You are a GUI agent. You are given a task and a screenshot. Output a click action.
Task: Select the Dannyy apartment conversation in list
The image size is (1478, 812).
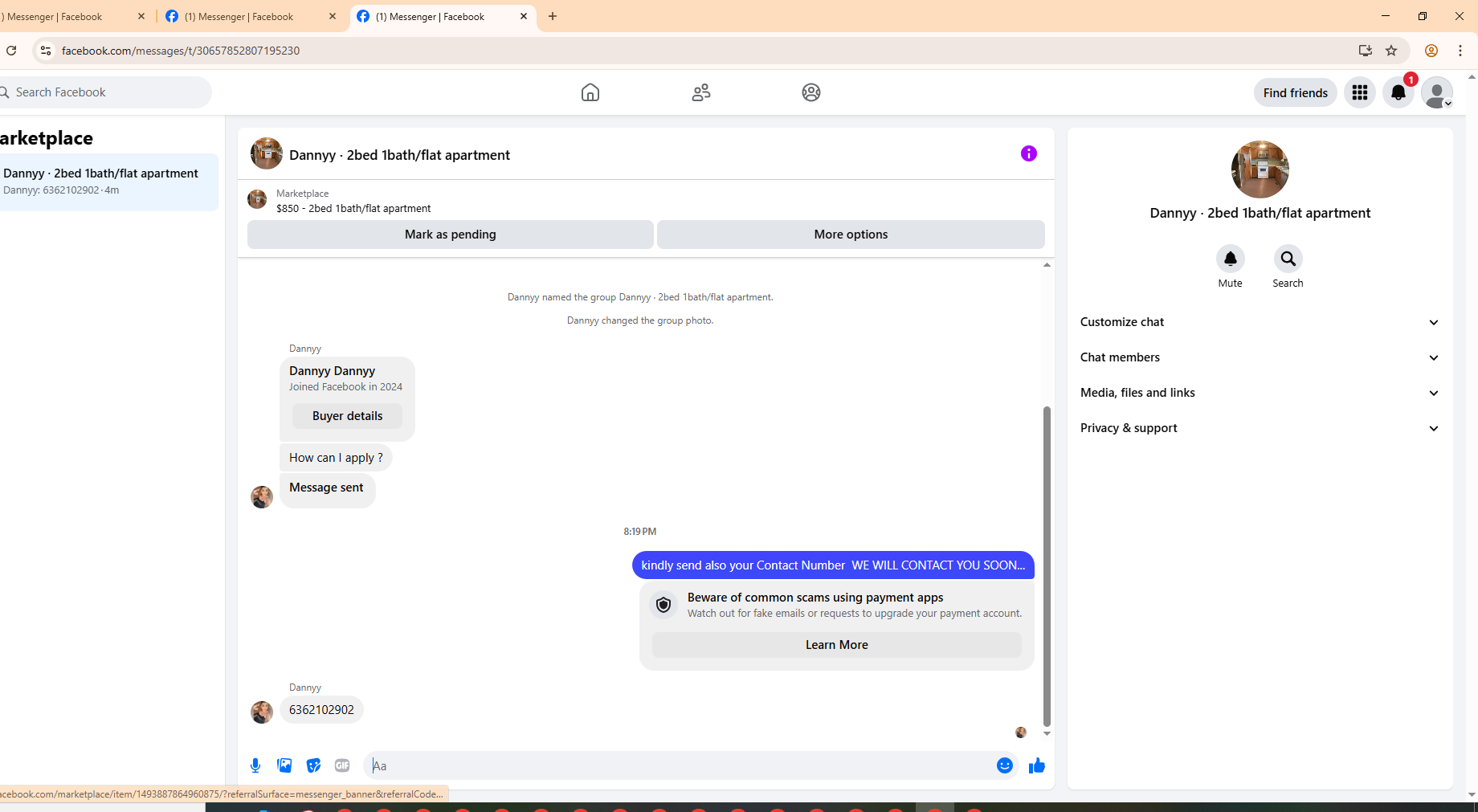point(108,182)
